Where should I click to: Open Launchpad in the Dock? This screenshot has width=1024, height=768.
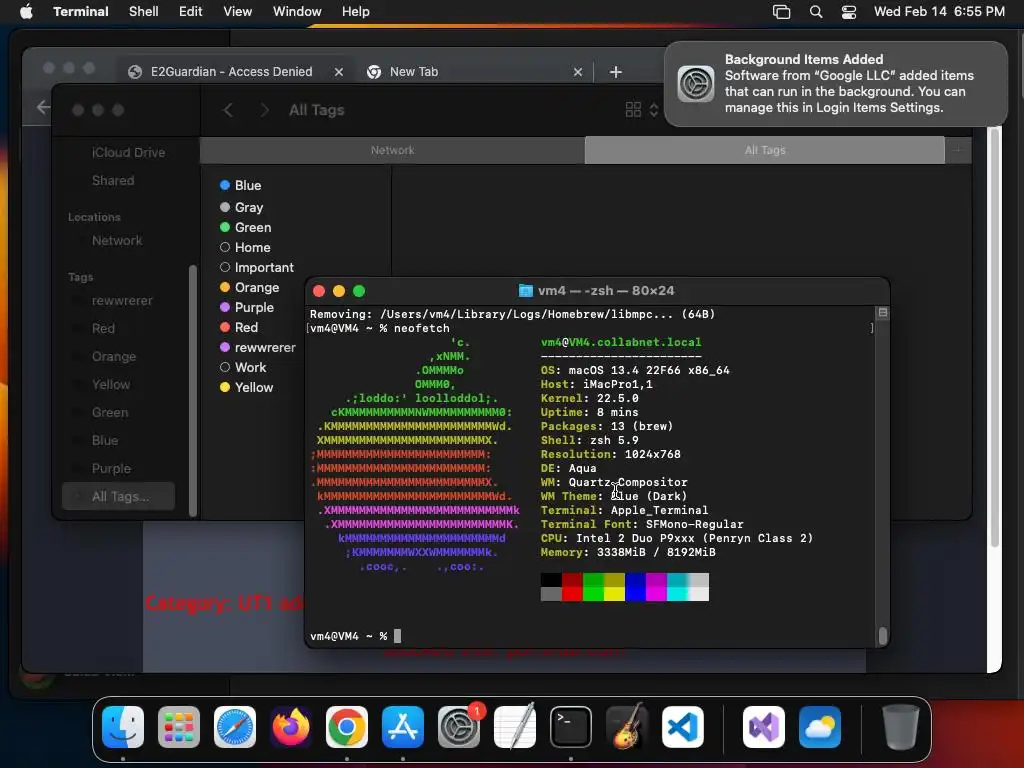[x=179, y=727]
